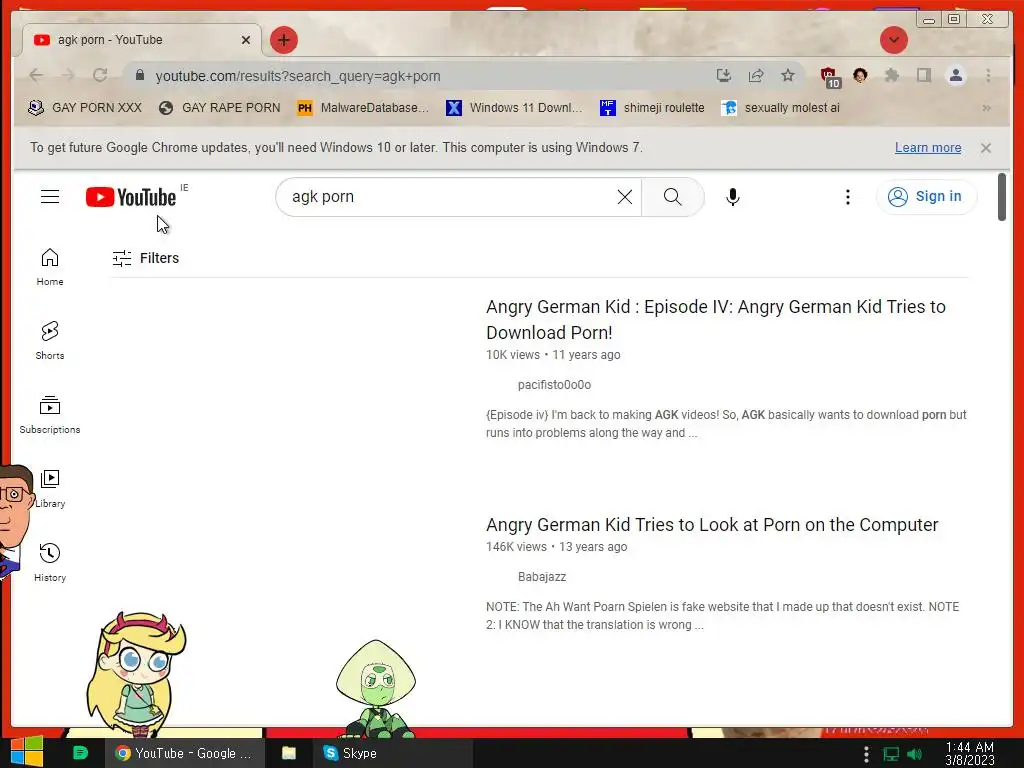
Task: Expand the bookmarks overflow chevron
Action: tap(986, 108)
